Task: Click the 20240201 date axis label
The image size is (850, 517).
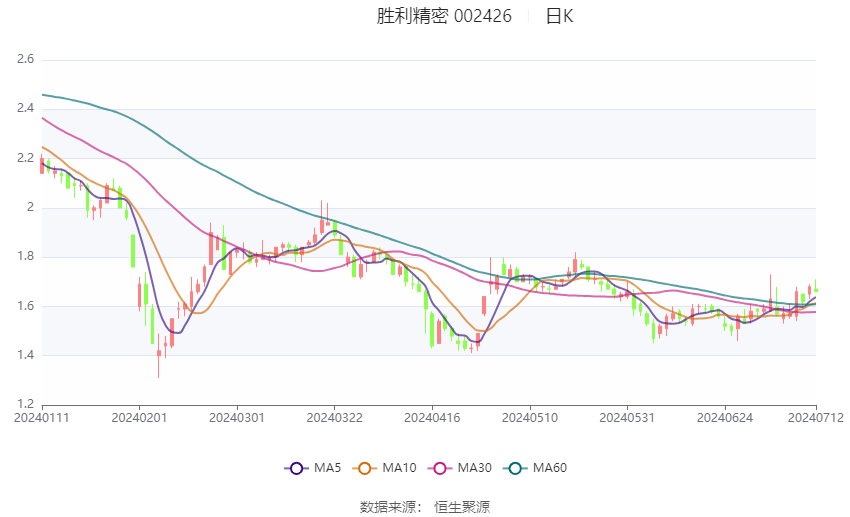Action: (x=139, y=418)
